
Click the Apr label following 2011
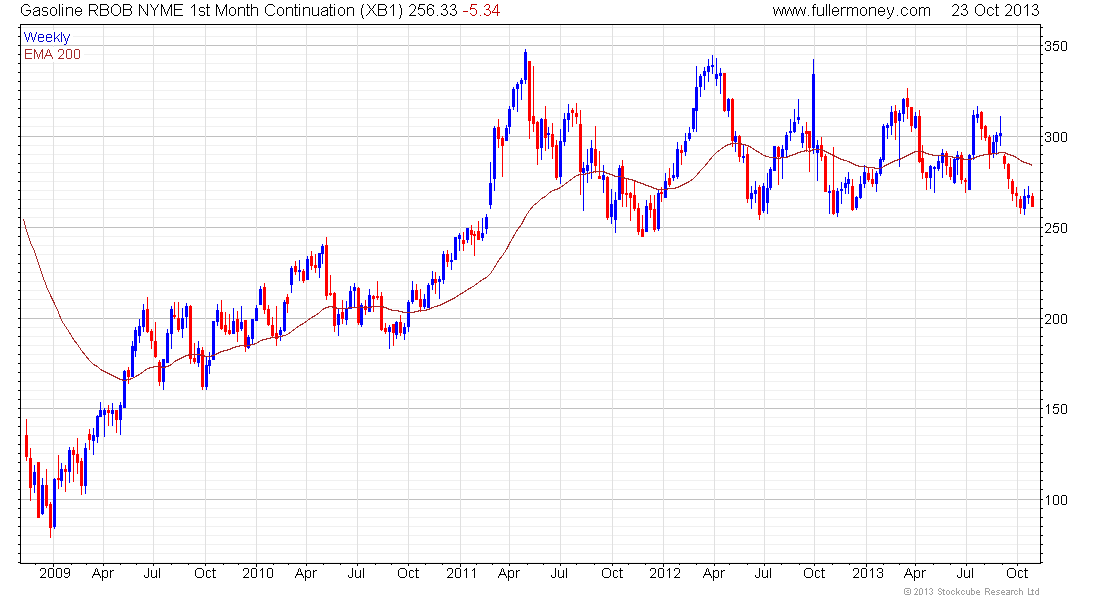[x=509, y=573]
